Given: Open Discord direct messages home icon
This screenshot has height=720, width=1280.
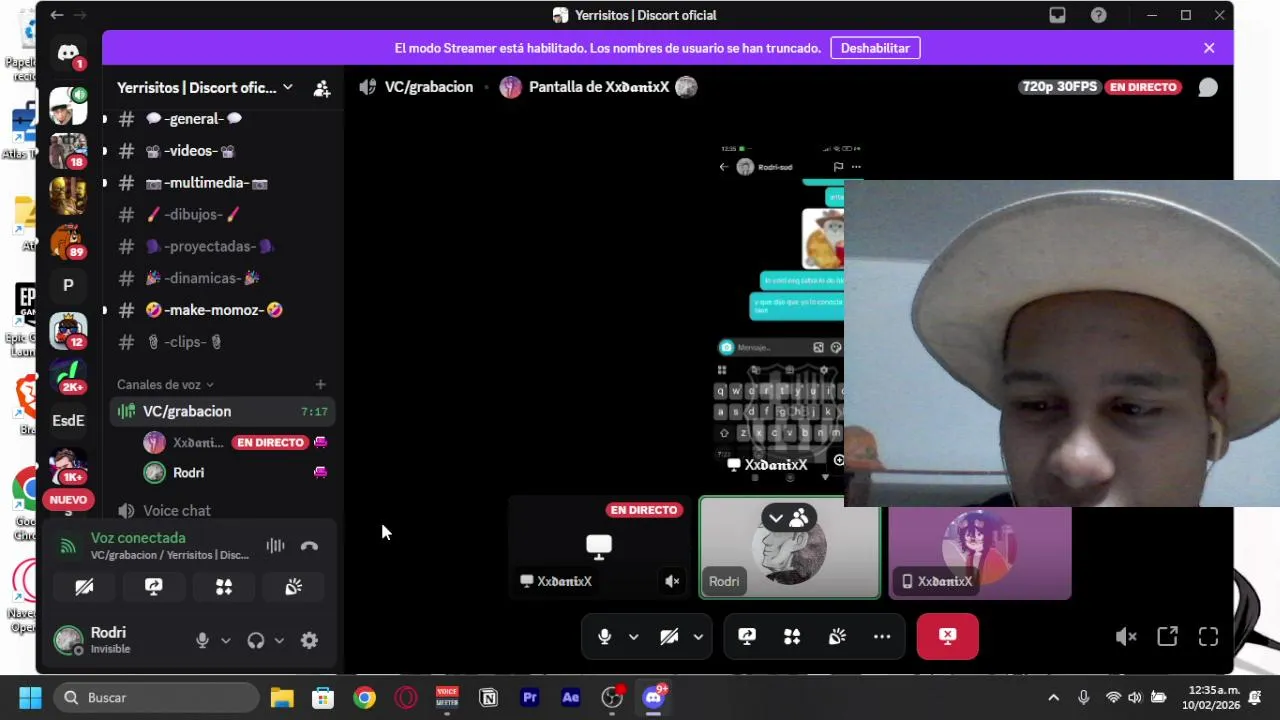Looking at the screenshot, I should click(x=68, y=53).
